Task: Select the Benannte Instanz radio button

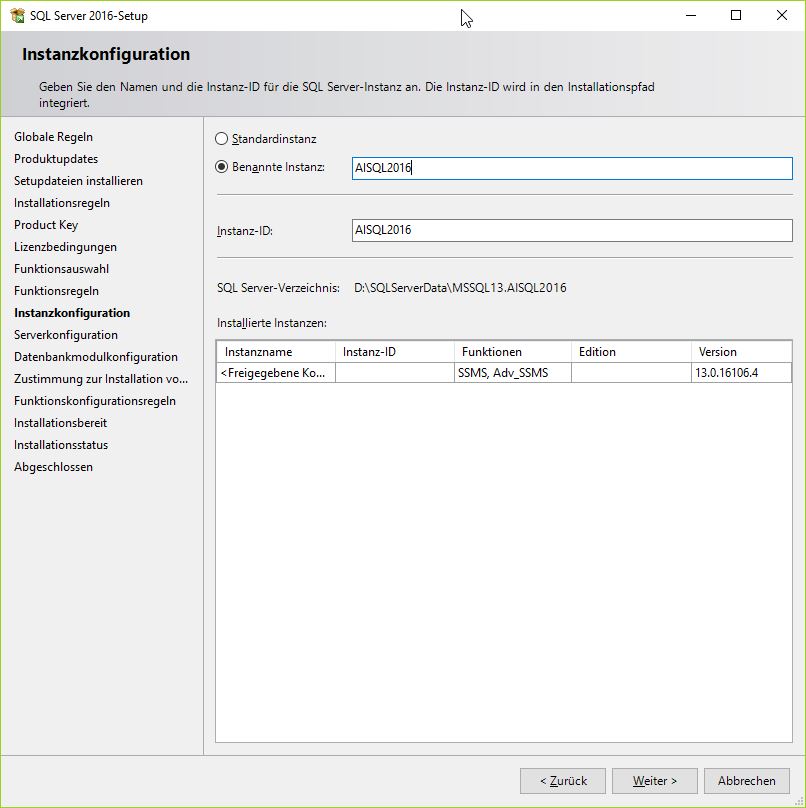Action: click(221, 167)
